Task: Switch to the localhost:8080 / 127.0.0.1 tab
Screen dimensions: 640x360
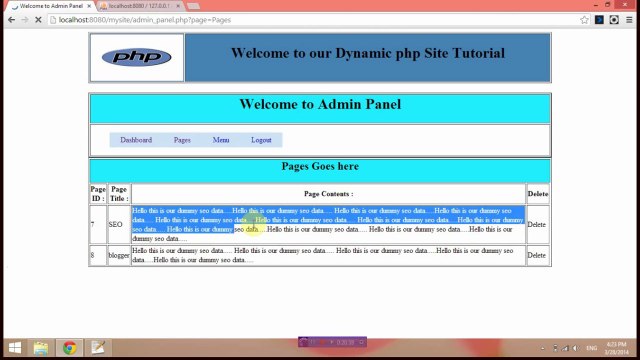Action: 140,6
